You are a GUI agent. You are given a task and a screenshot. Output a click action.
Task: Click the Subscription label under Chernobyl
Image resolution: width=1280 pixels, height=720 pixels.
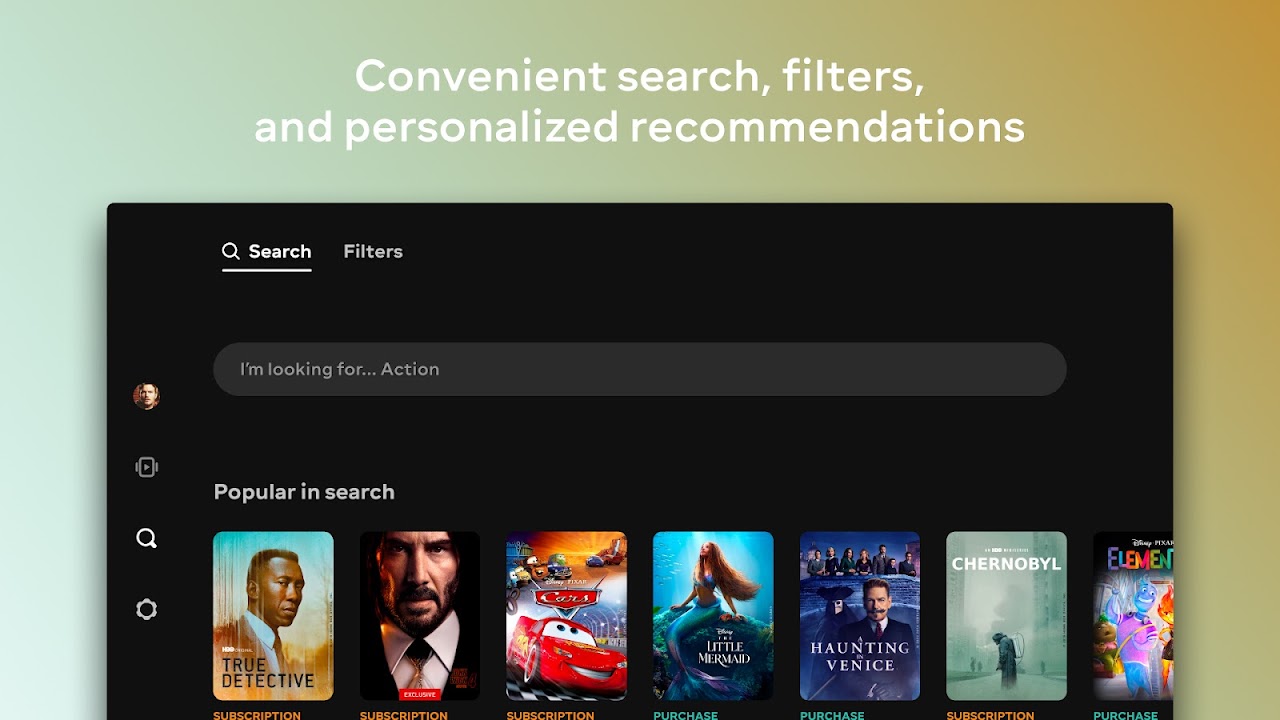[x=990, y=715]
